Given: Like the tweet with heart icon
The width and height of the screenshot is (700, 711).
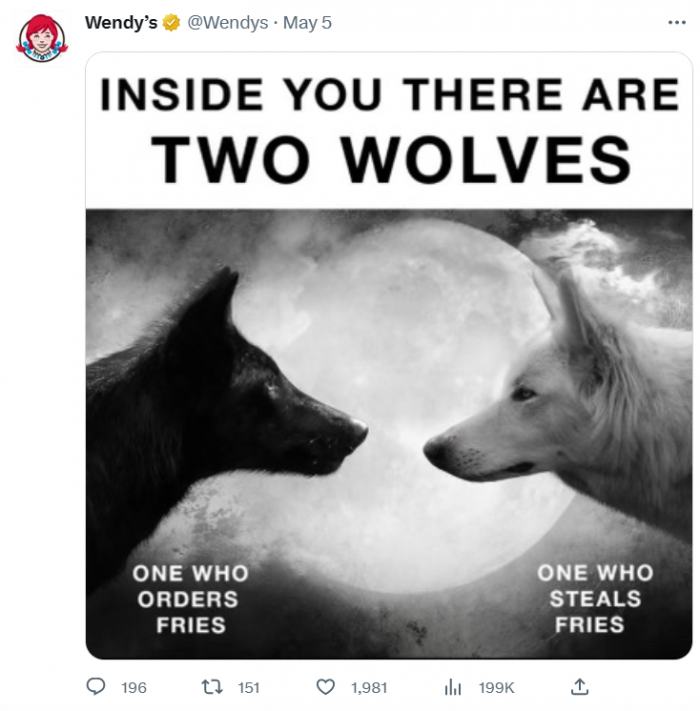Looking at the screenshot, I should tap(326, 687).
